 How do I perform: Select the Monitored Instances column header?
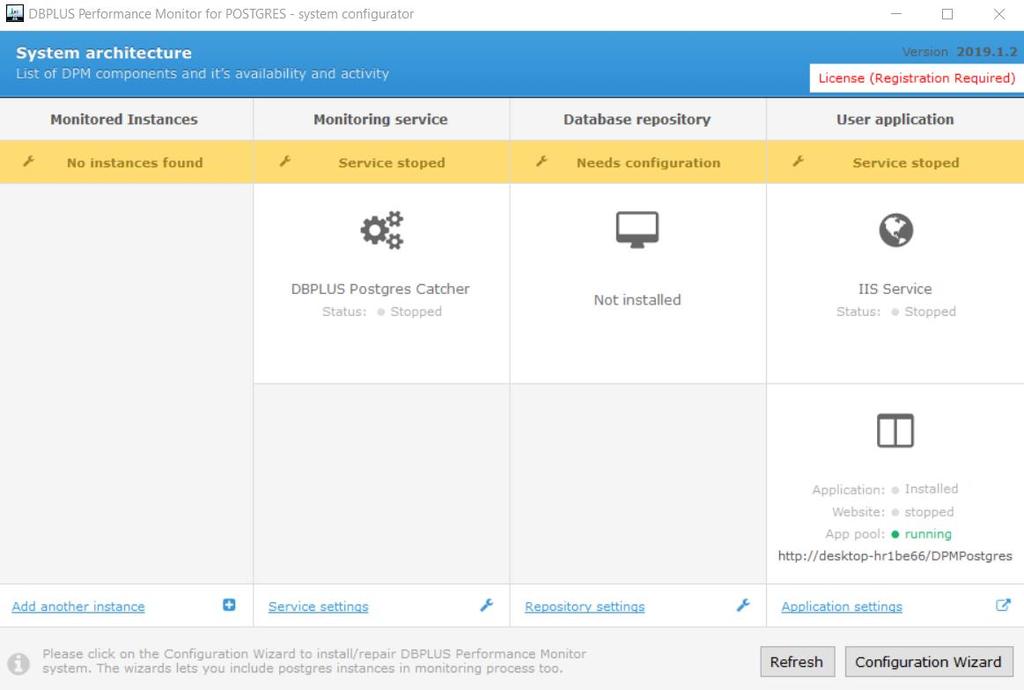[124, 119]
